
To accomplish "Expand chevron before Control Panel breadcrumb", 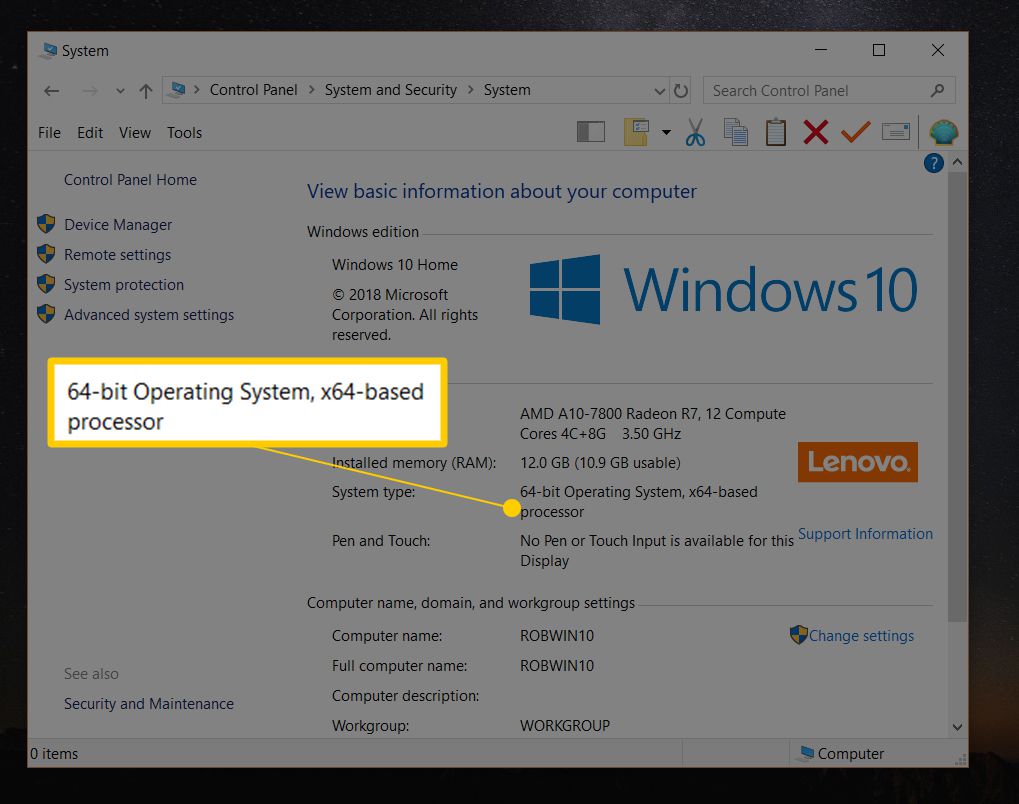I will (196, 90).
